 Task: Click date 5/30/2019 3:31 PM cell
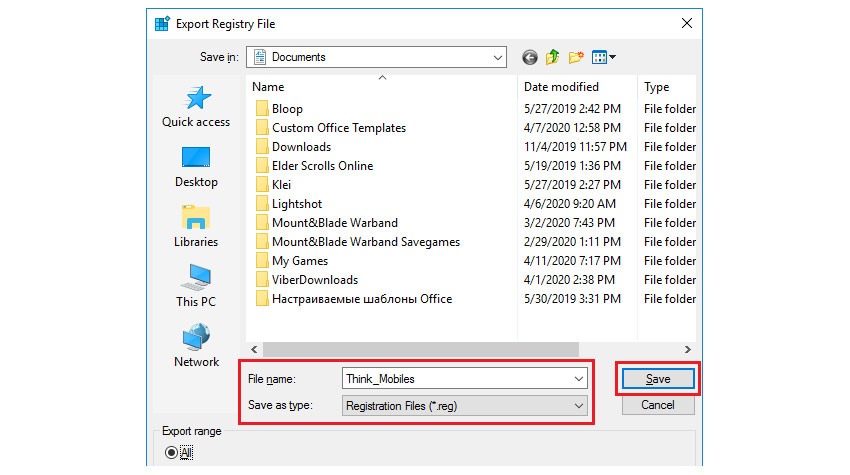click(x=572, y=299)
